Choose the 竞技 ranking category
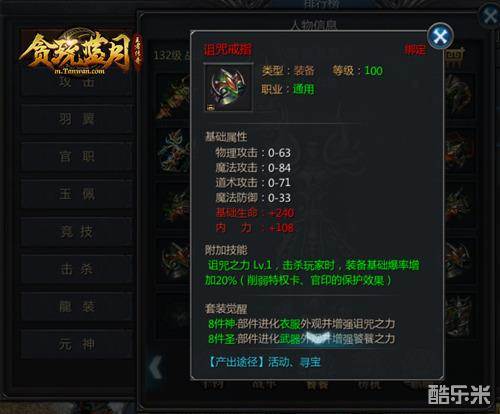Viewport: 500px width, 414px height. (x=77, y=232)
